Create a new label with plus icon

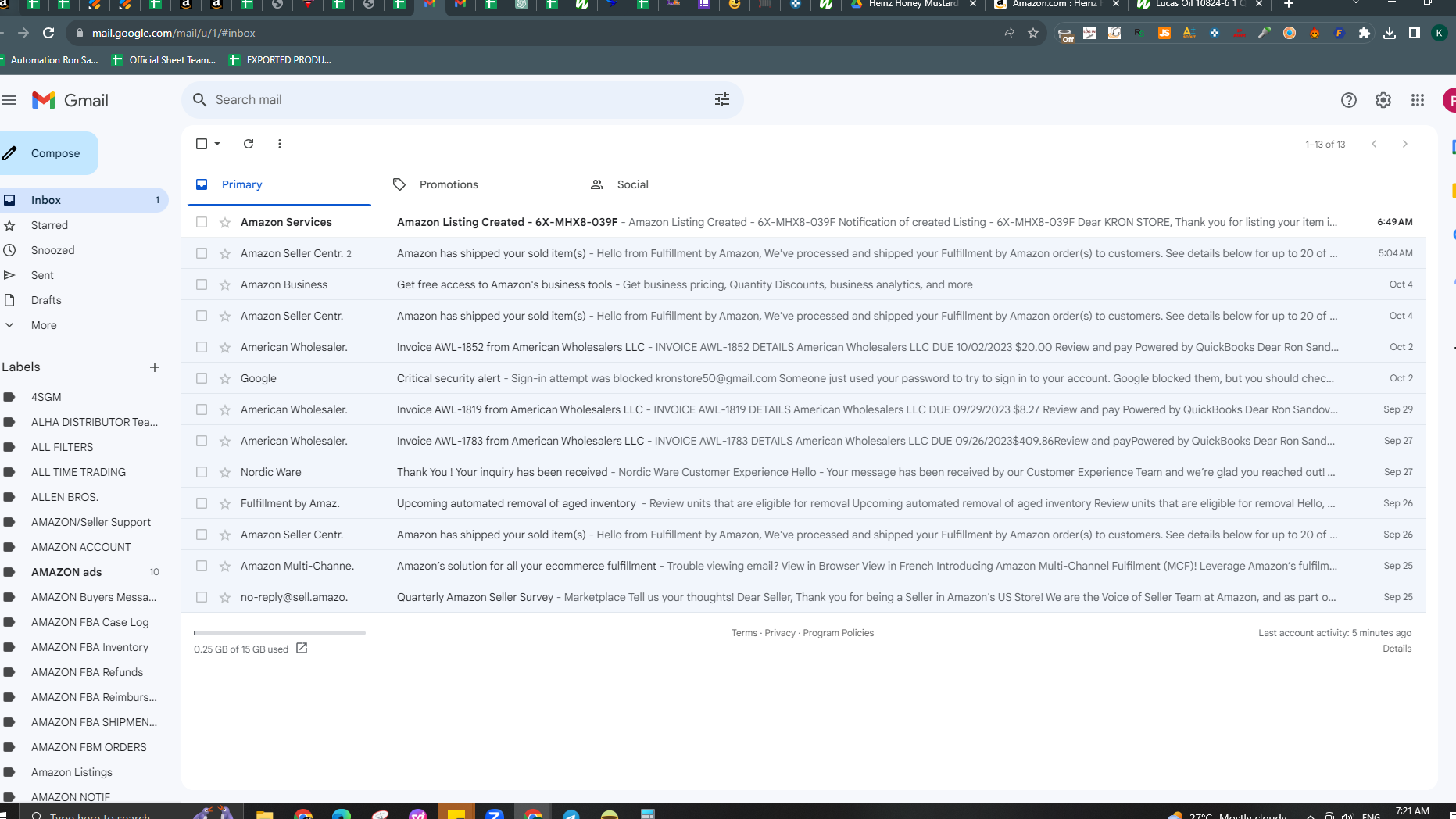click(155, 367)
